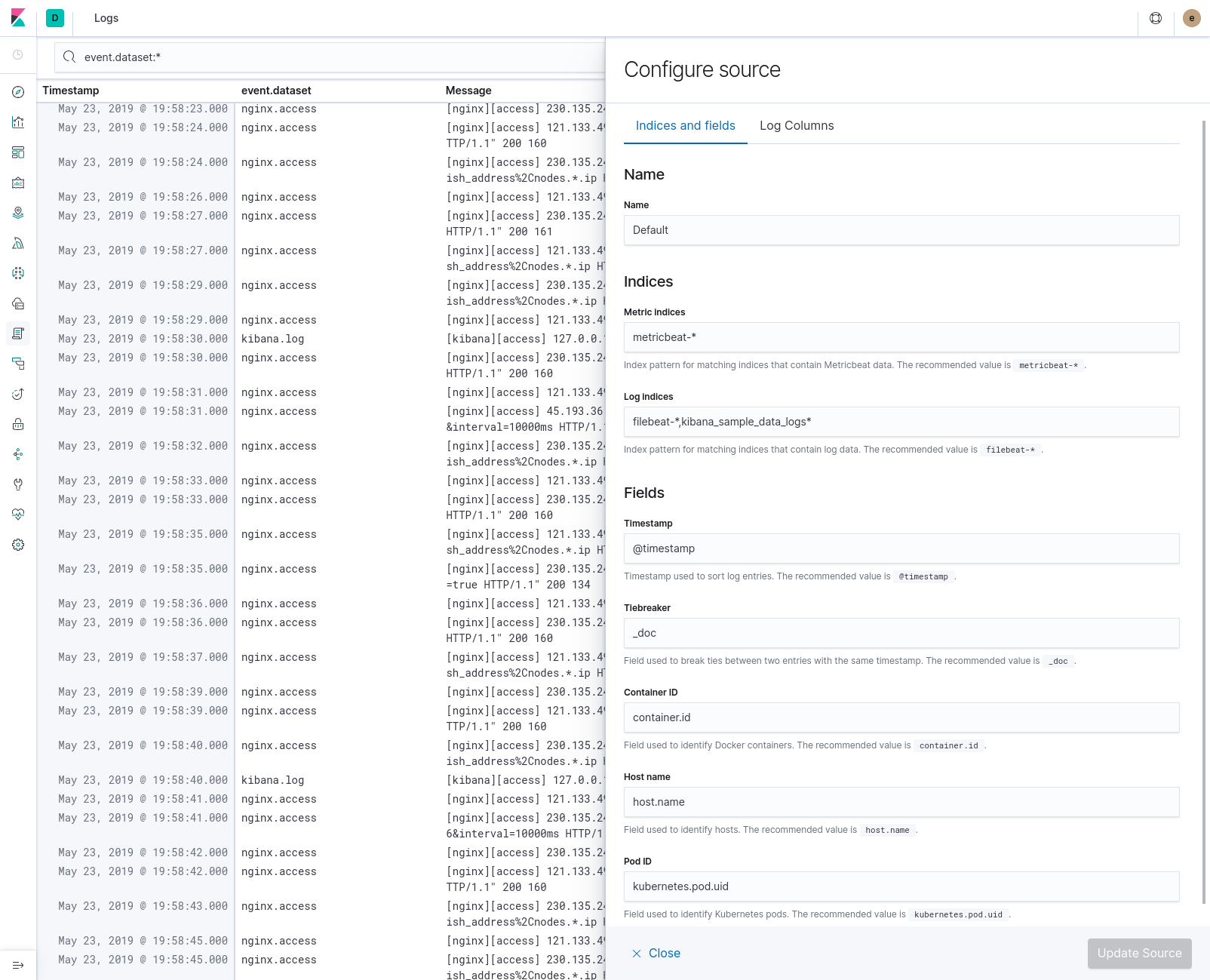This screenshot has height=980, width=1210.
Task: Switch to the Log Columns tab
Action: (797, 125)
